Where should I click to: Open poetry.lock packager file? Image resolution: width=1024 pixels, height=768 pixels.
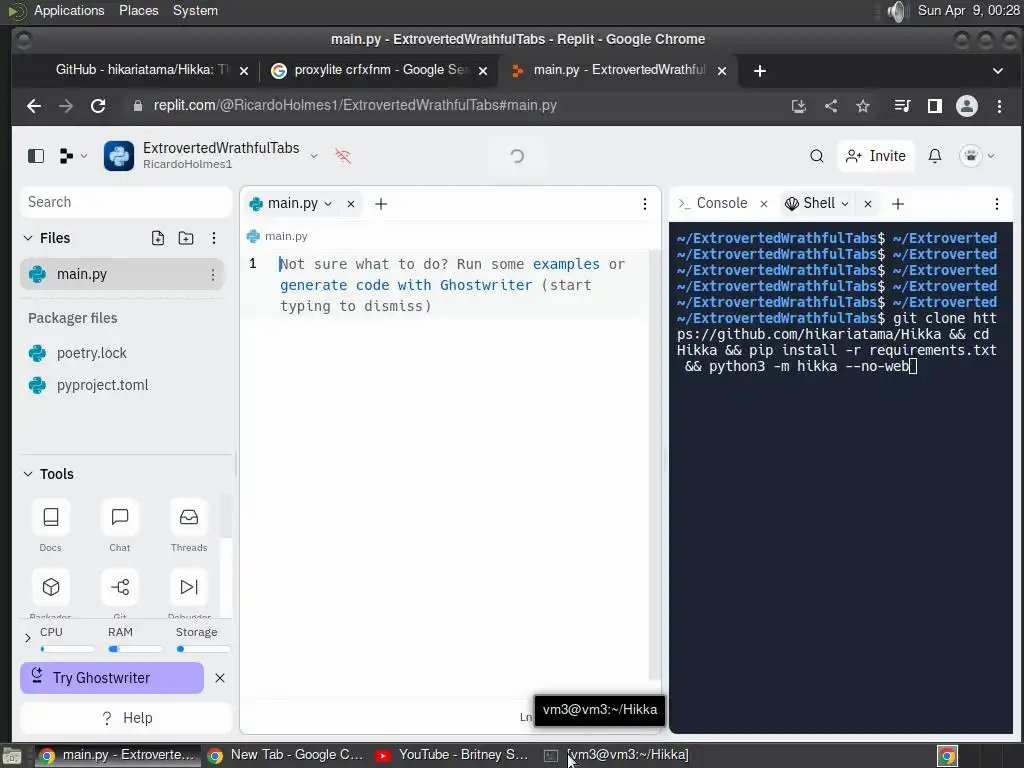point(91,353)
